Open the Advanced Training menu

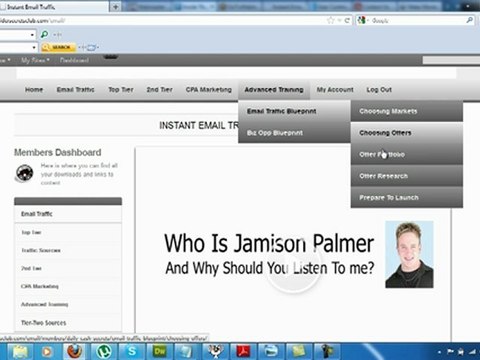[x=274, y=90]
